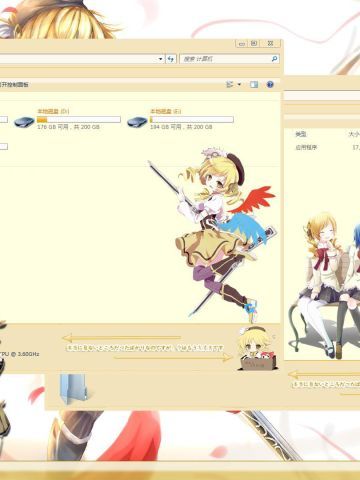
Task: Sort by the 类型 column in right window
Action: (x=301, y=134)
